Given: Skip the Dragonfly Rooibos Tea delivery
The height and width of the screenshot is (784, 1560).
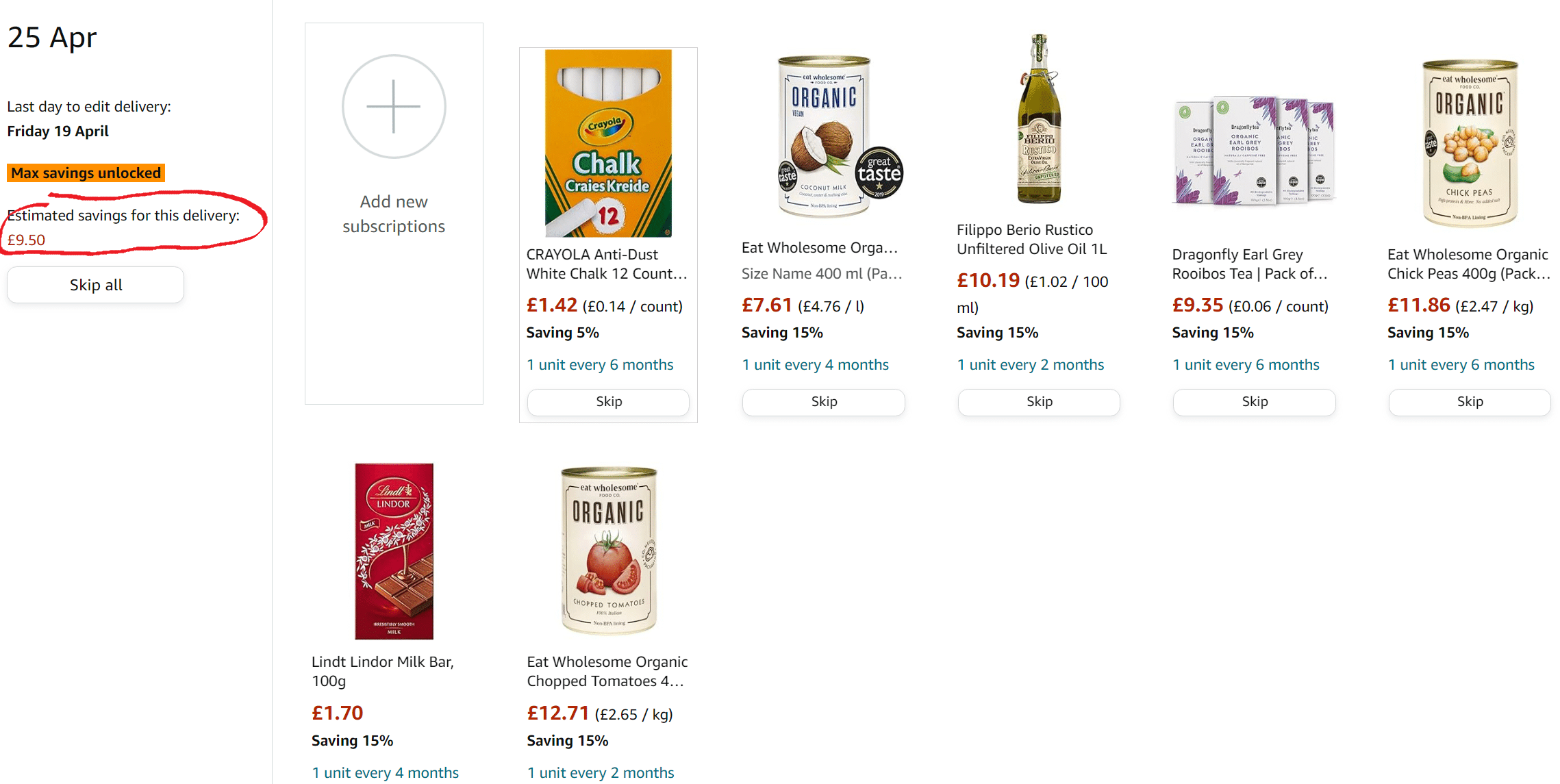Looking at the screenshot, I should (1254, 402).
